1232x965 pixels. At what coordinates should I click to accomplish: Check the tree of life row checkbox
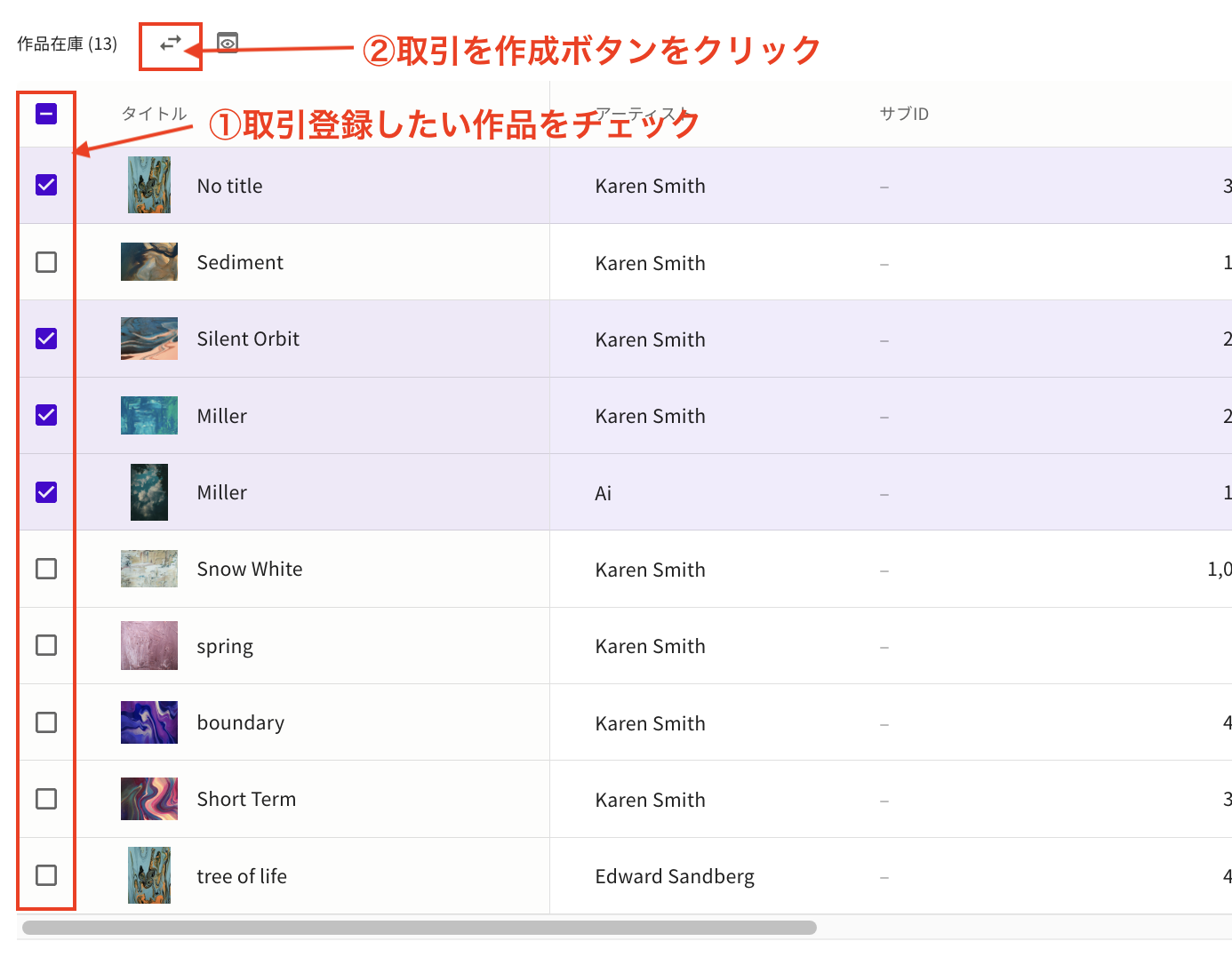pyautogui.click(x=46, y=875)
